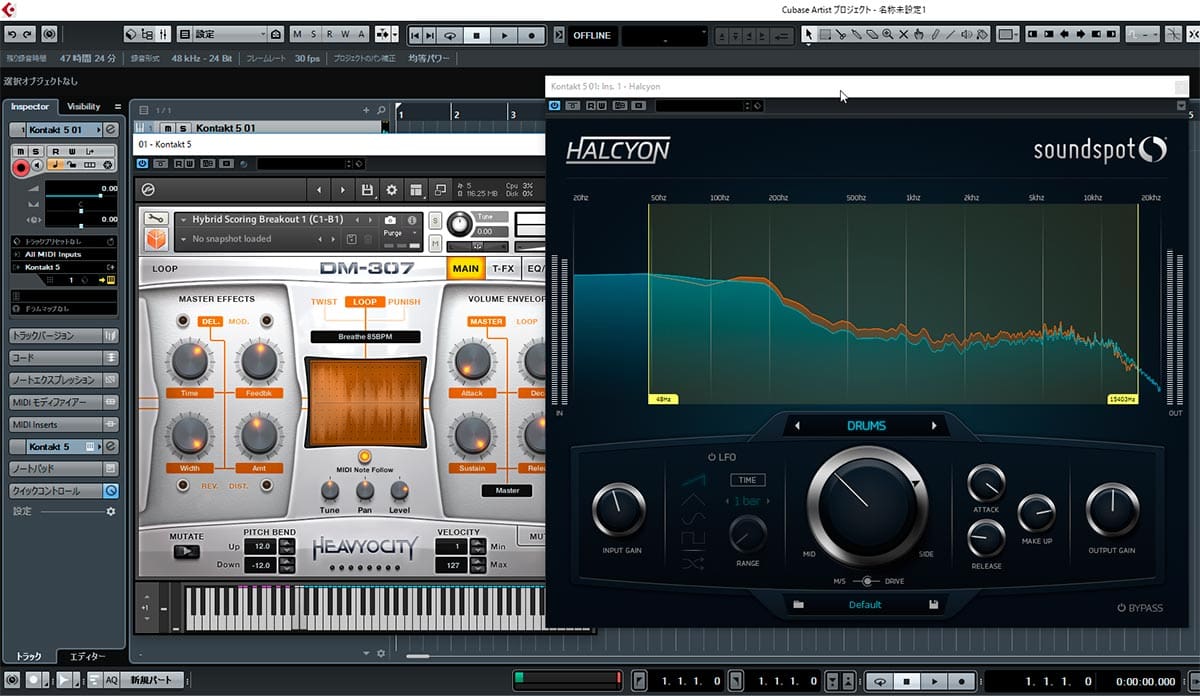
Task: Open the 設定 workspace dropdown
Action: (231, 34)
